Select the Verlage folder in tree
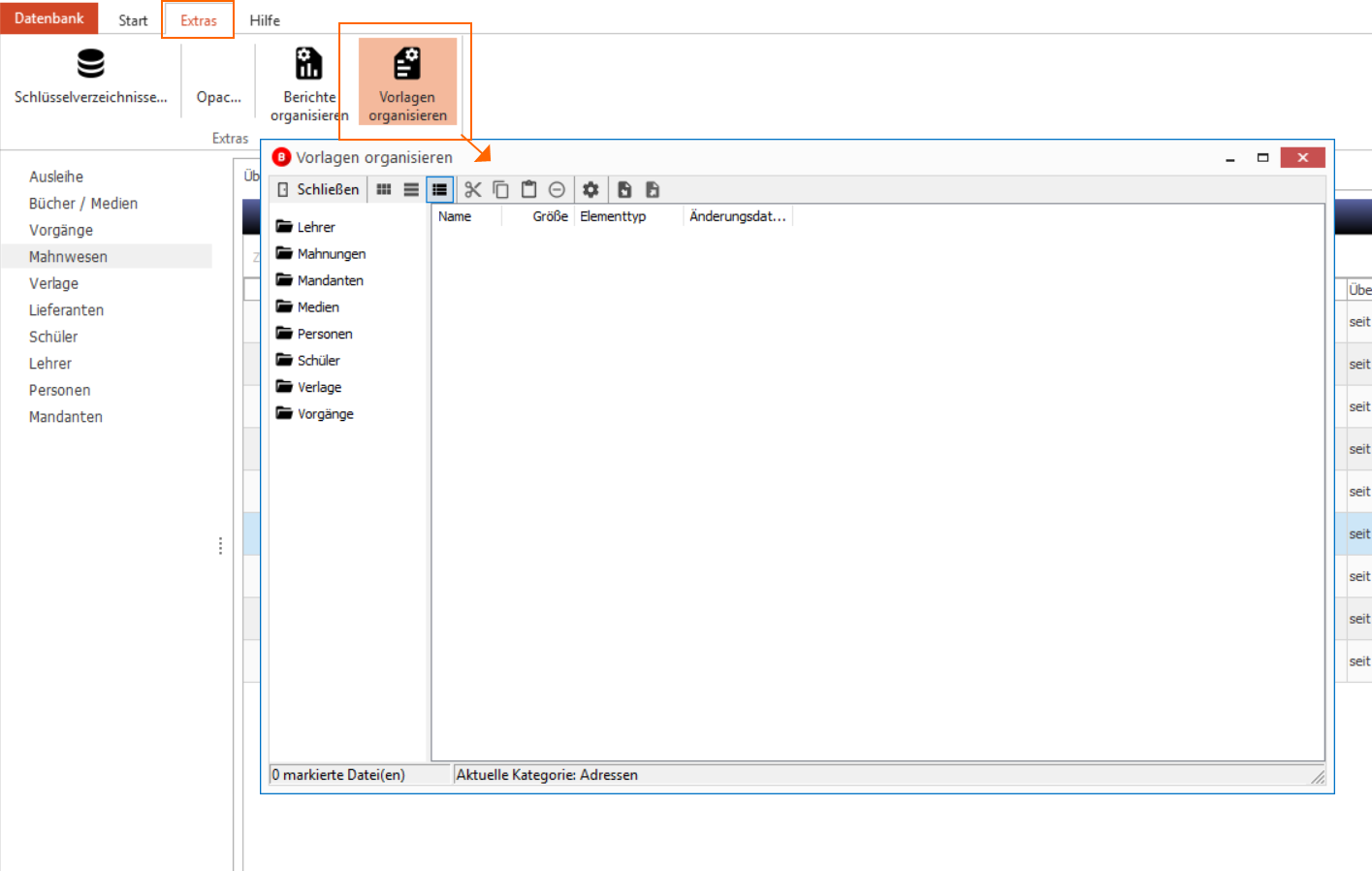 309,387
